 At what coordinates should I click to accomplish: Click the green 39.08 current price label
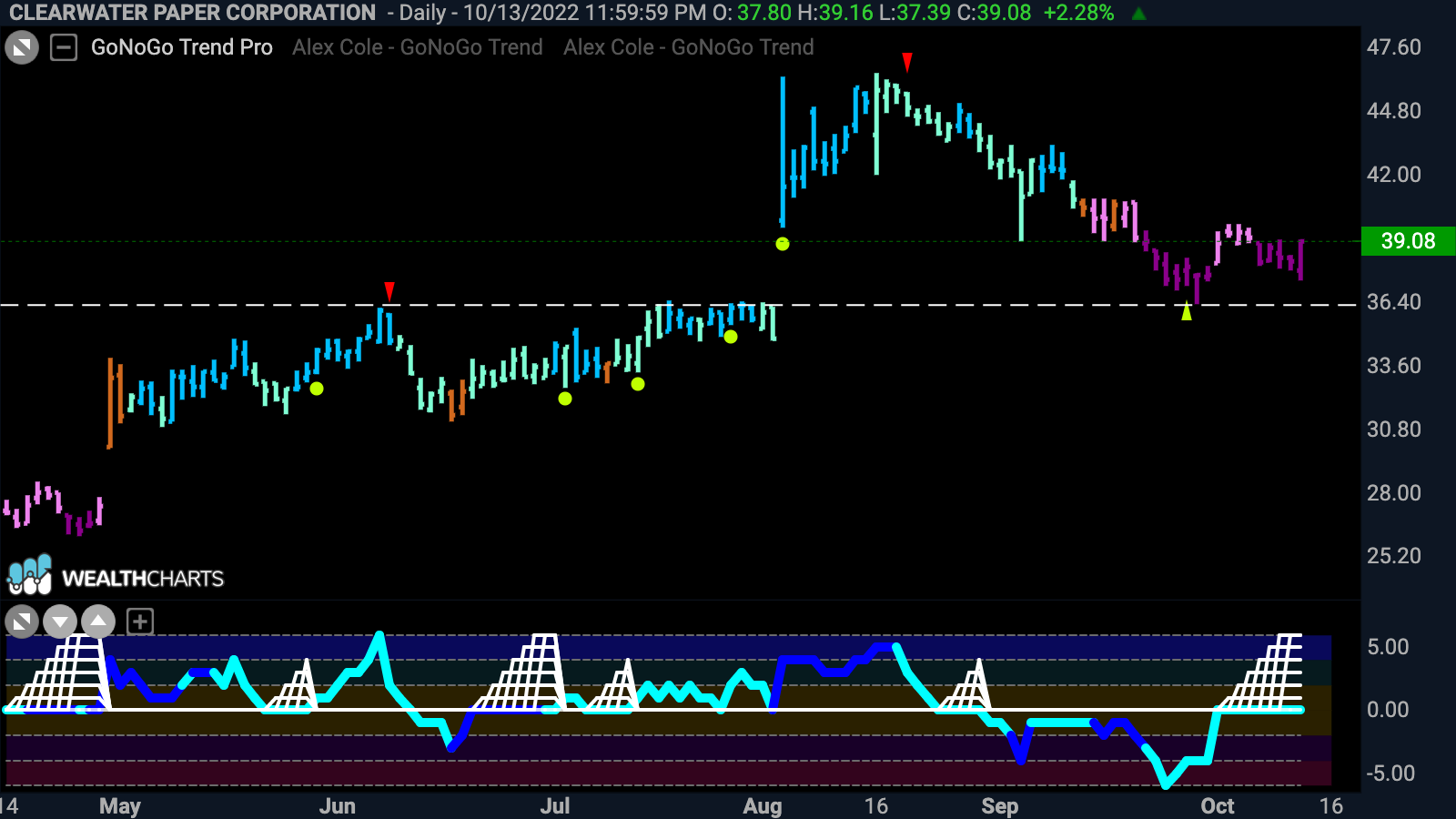click(x=1408, y=241)
